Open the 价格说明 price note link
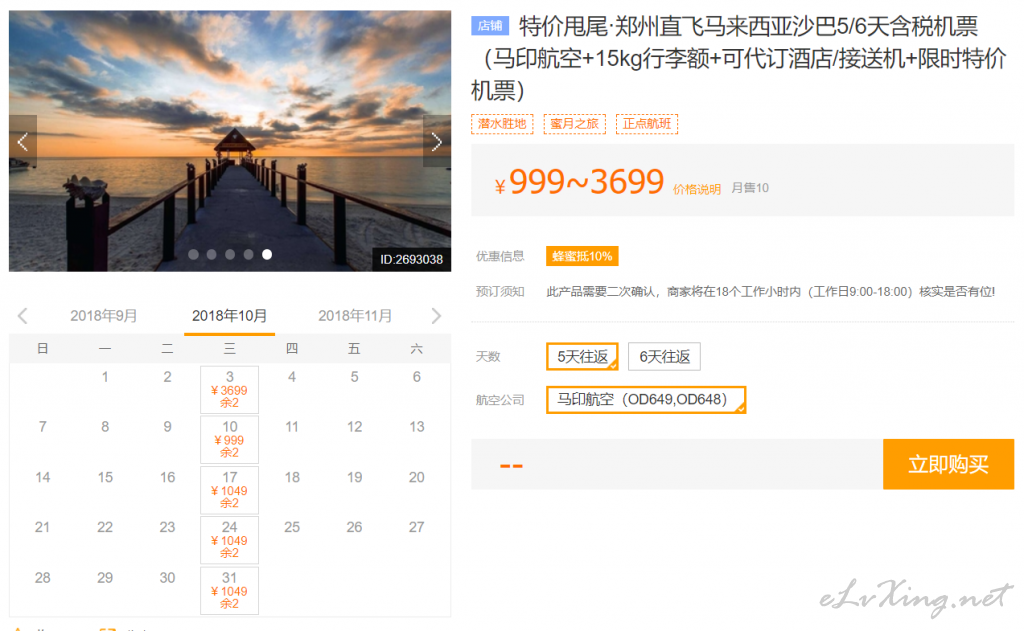The height and width of the screenshot is (631, 1024). [697, 189]
